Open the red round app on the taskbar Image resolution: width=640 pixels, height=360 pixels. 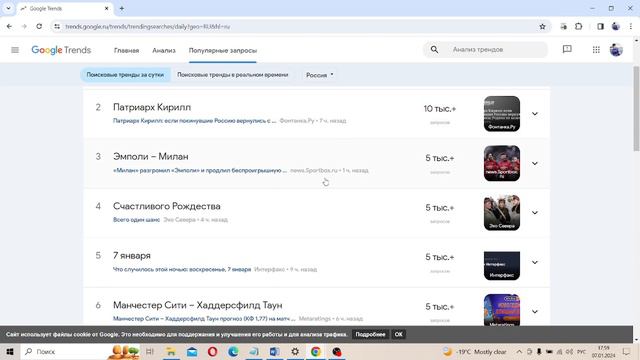pos(337,351)
